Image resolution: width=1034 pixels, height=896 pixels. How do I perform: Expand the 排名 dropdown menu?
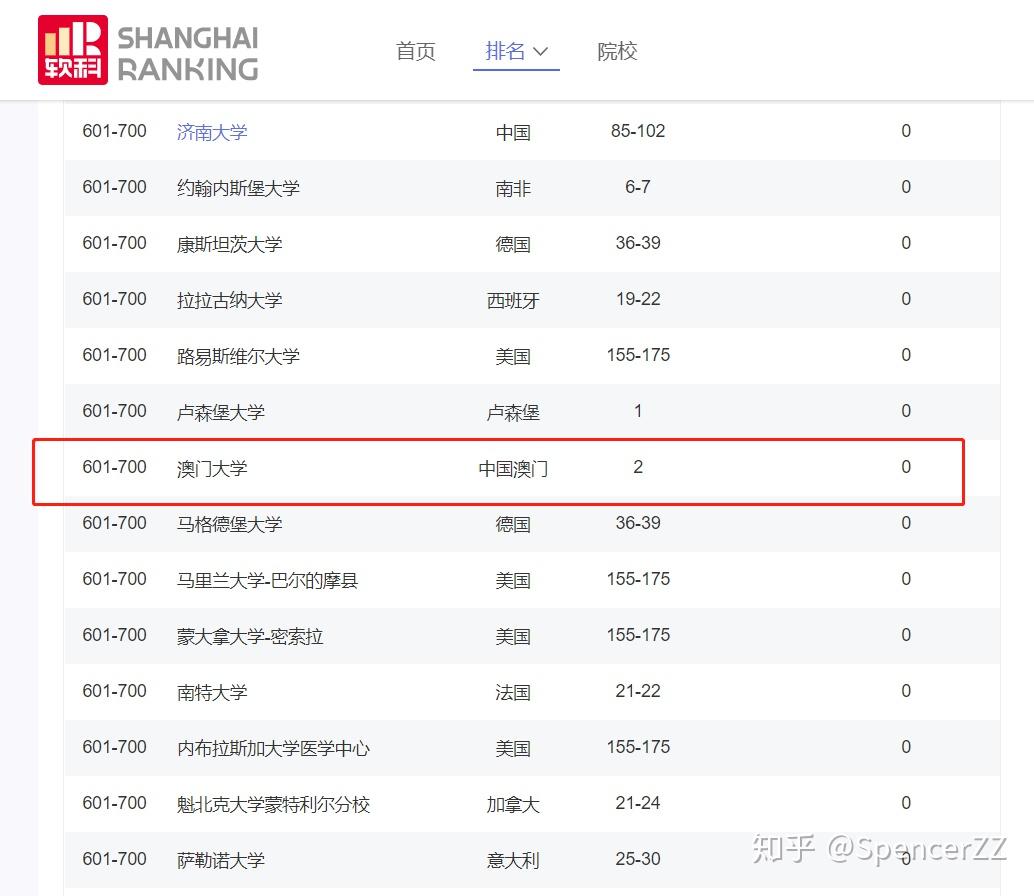click(x=516, y=51)
